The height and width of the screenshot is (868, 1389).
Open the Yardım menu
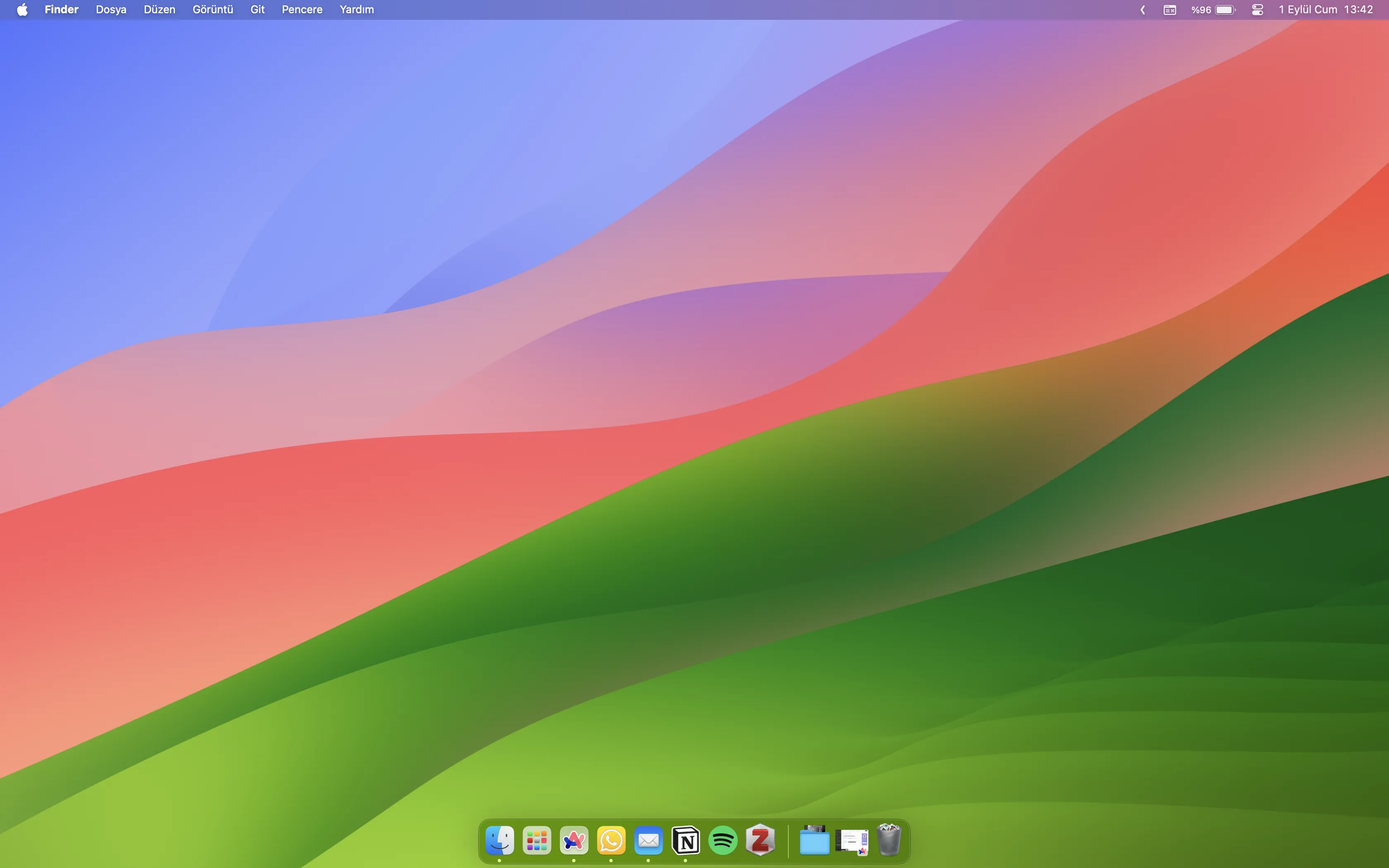[356, 10]
